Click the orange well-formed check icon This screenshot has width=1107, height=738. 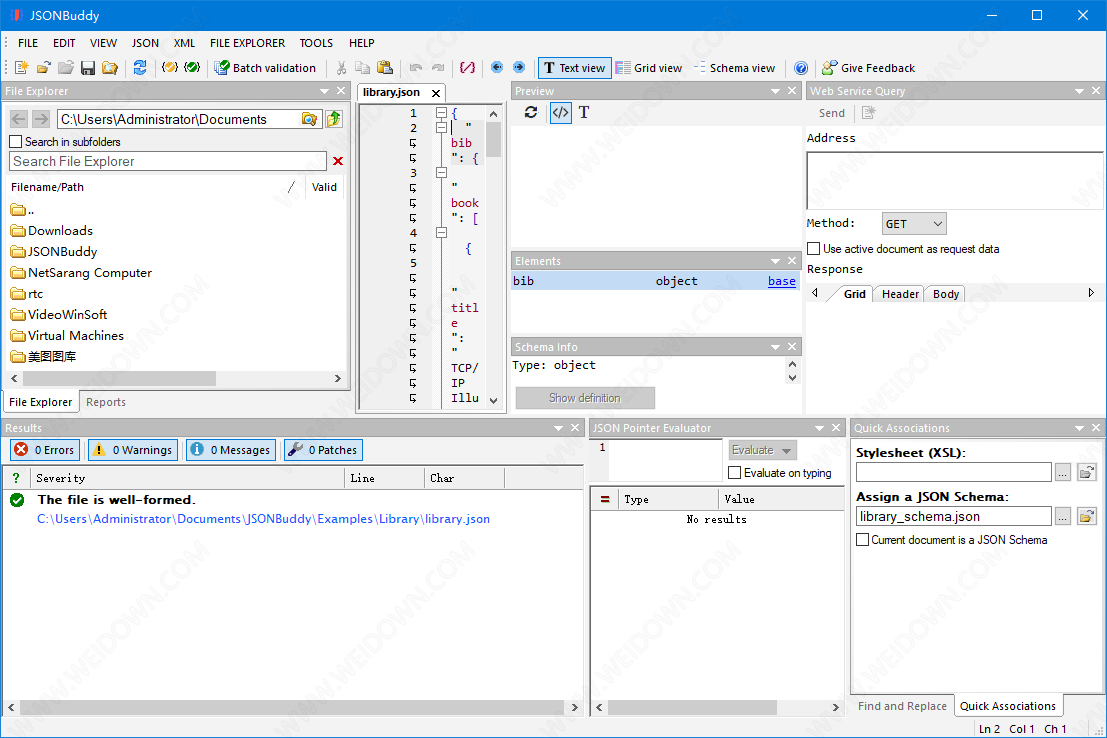pos(169,68)
